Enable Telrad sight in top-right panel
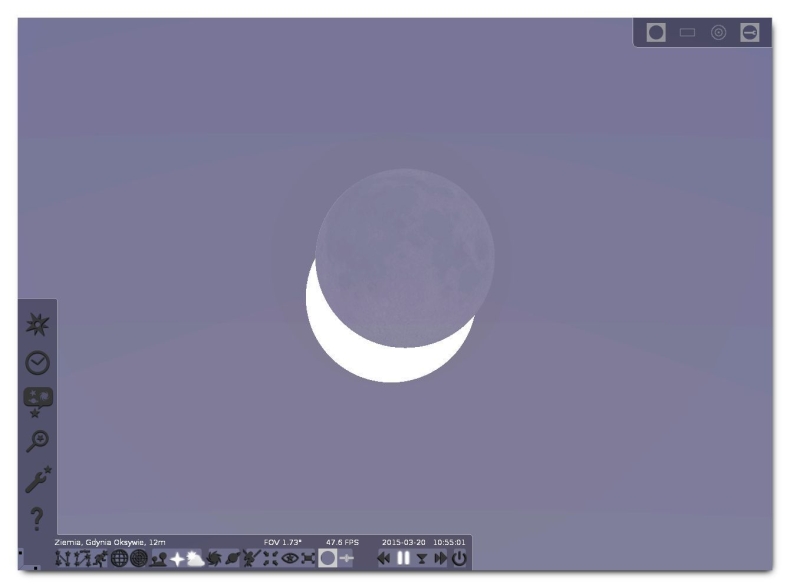The image size is (790, 588). pyautogui.click(x=717, y=33)
